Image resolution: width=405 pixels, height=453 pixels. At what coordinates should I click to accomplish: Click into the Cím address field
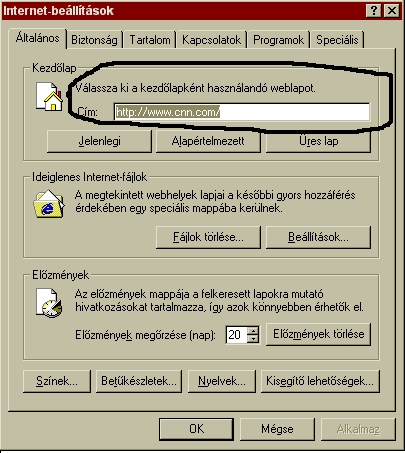coord(242,112)
